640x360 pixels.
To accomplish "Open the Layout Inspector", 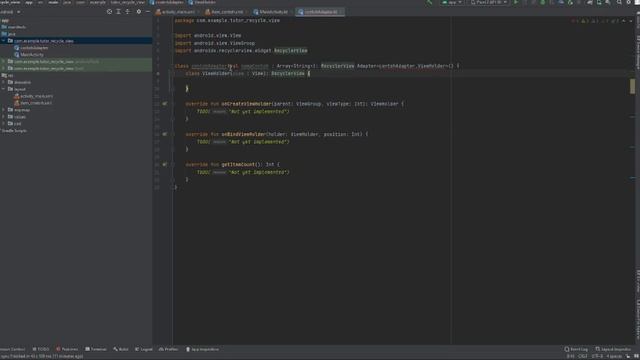I will (x=613, y=349).
